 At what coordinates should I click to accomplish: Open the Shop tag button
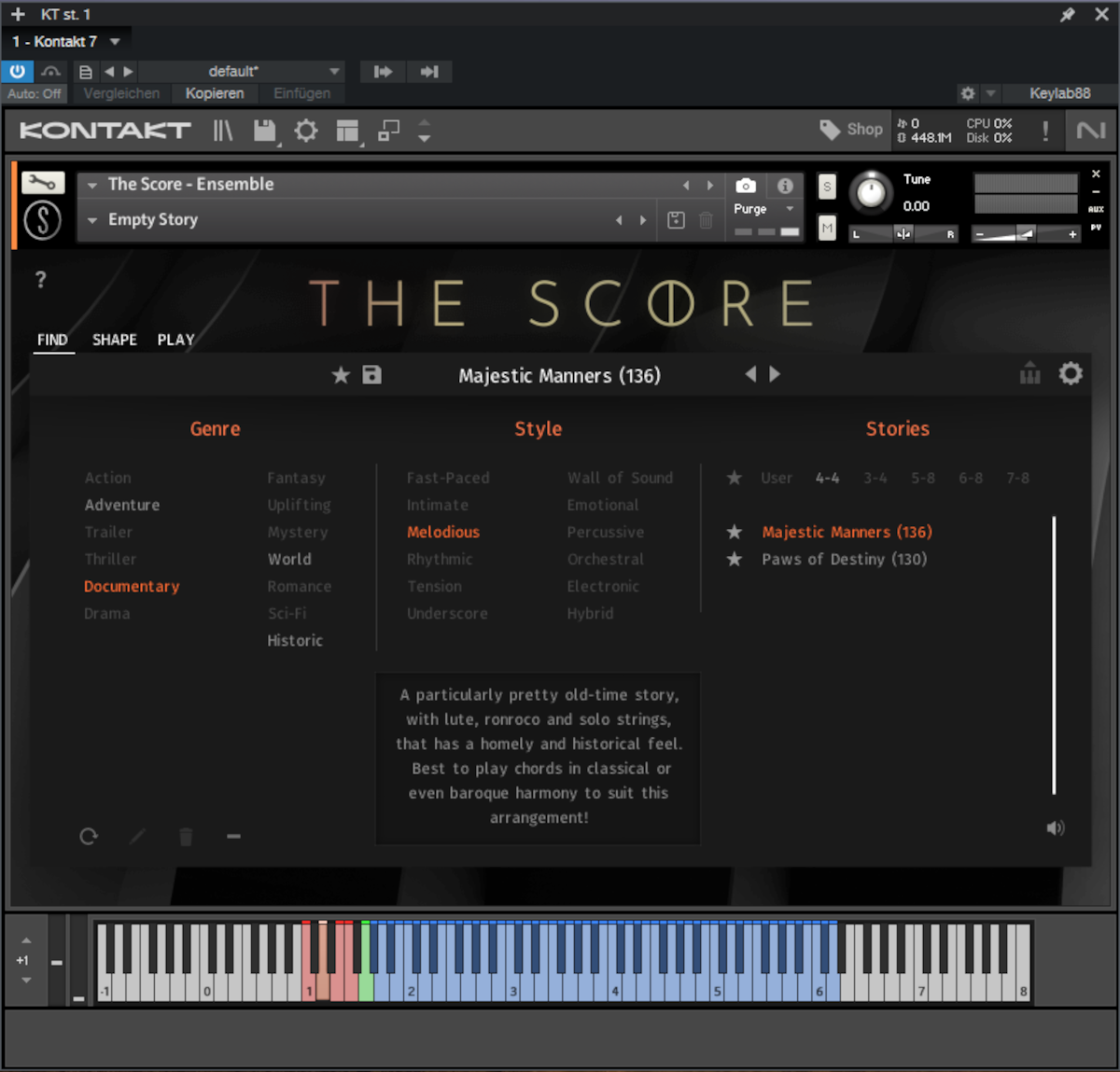coord(851,130)
